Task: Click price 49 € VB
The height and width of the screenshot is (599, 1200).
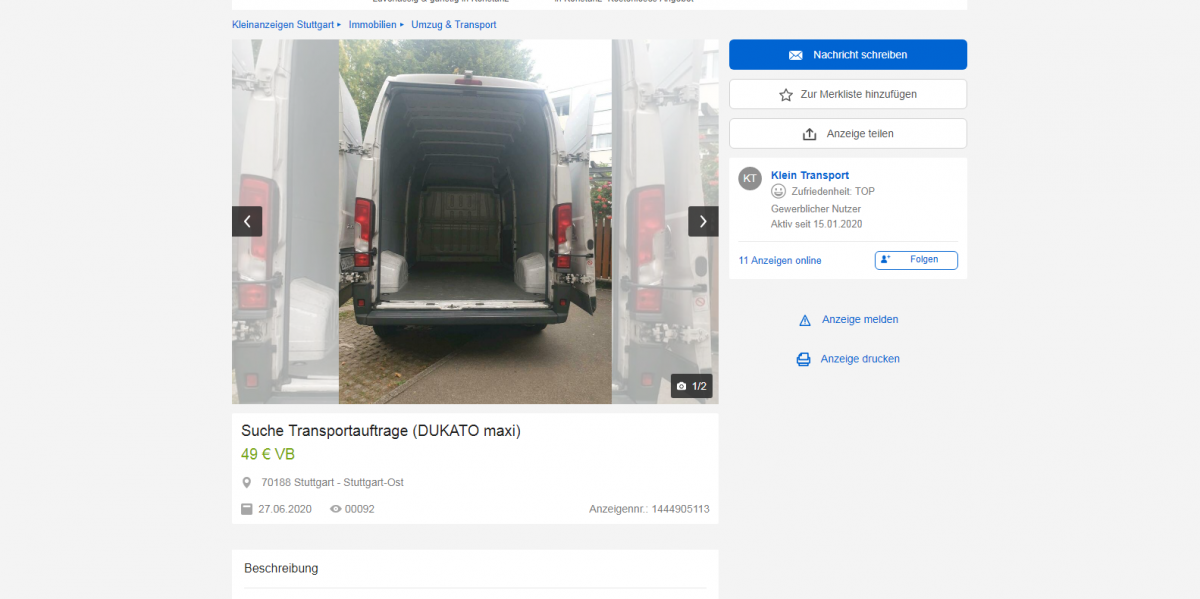Action: tap(268, 454)
